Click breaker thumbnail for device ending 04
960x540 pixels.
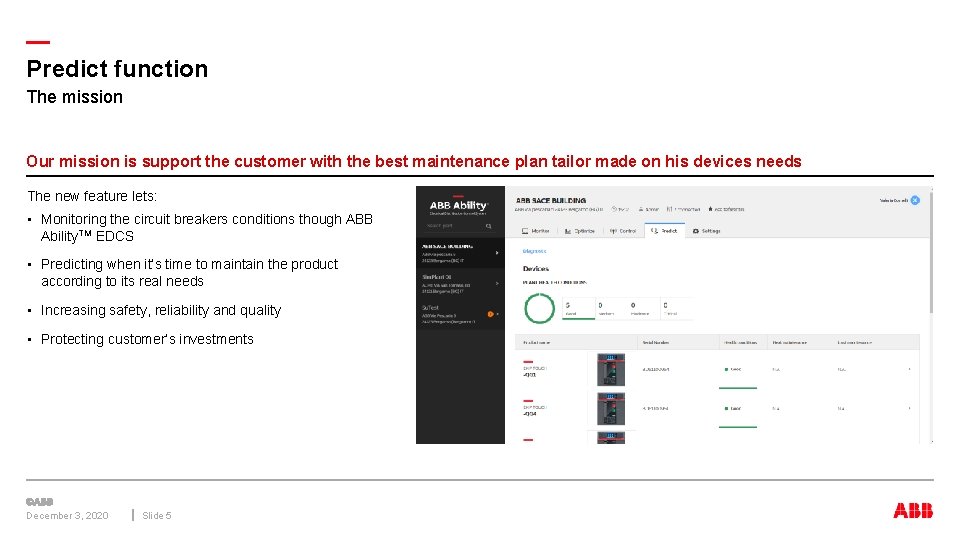pyautogui.click(x=611, y=408)
